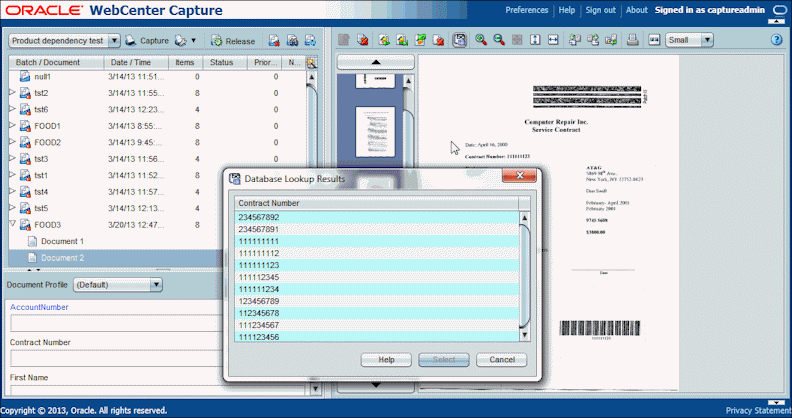Click page-copy icon just left of the printer

coord(611,40)
